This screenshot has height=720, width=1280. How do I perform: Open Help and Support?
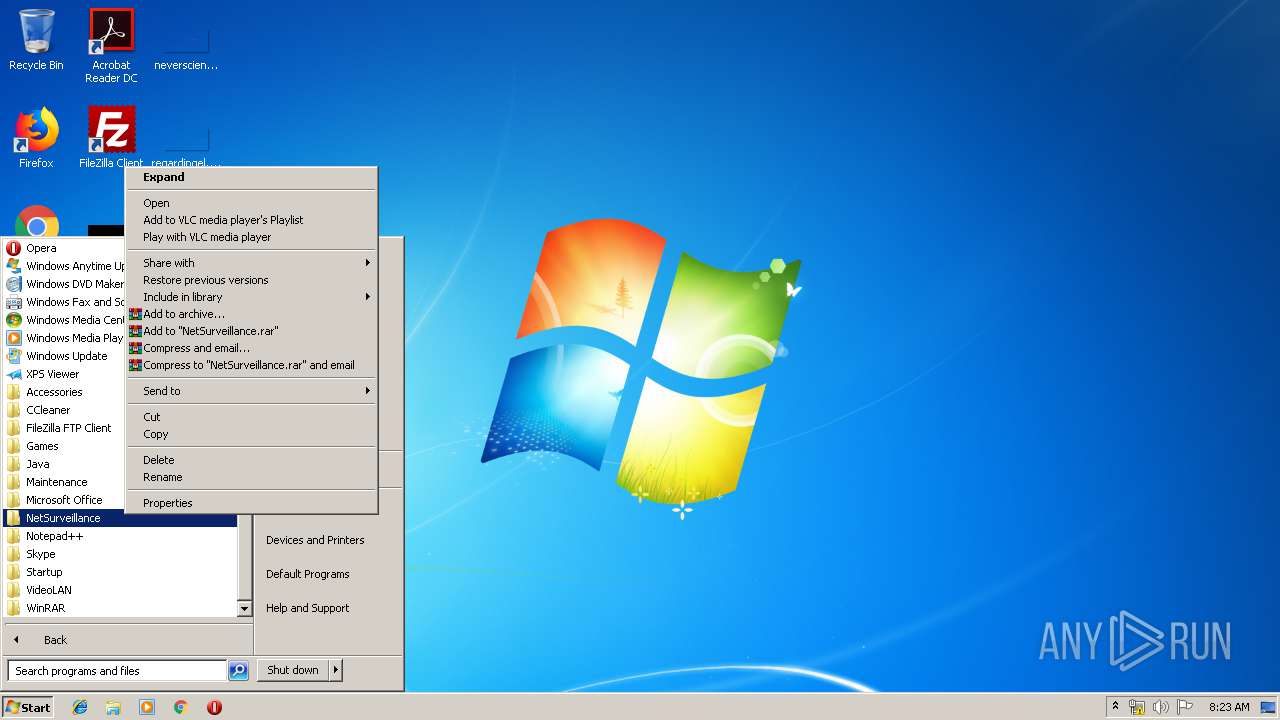pos(308,608)
